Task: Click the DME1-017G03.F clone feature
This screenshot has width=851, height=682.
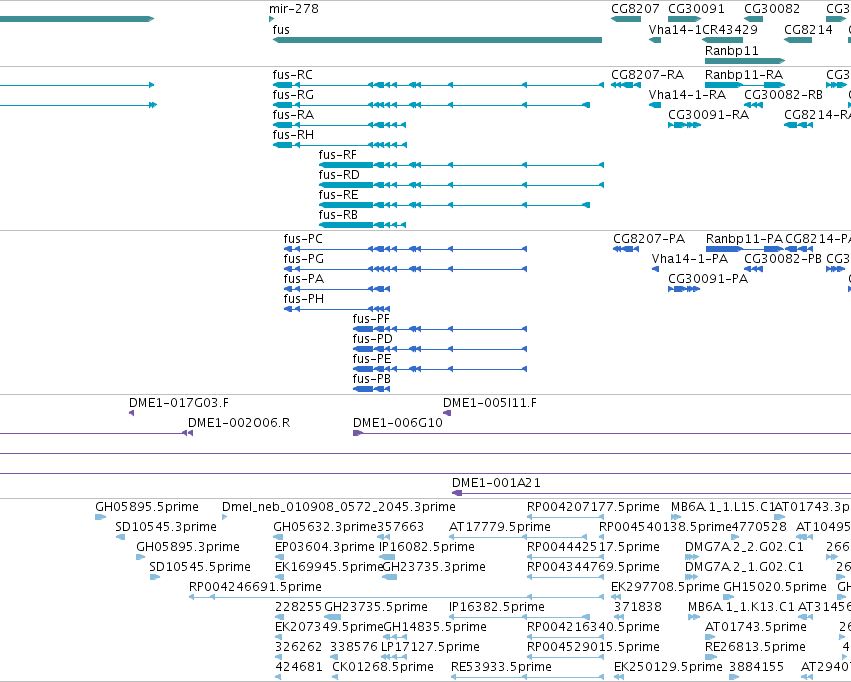Action: pos(131,413)
